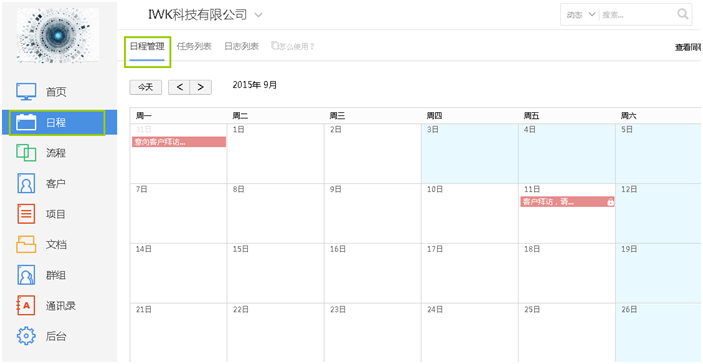Select the 14日 calendar cell
703x364 pixels.
tap(178, 273)
